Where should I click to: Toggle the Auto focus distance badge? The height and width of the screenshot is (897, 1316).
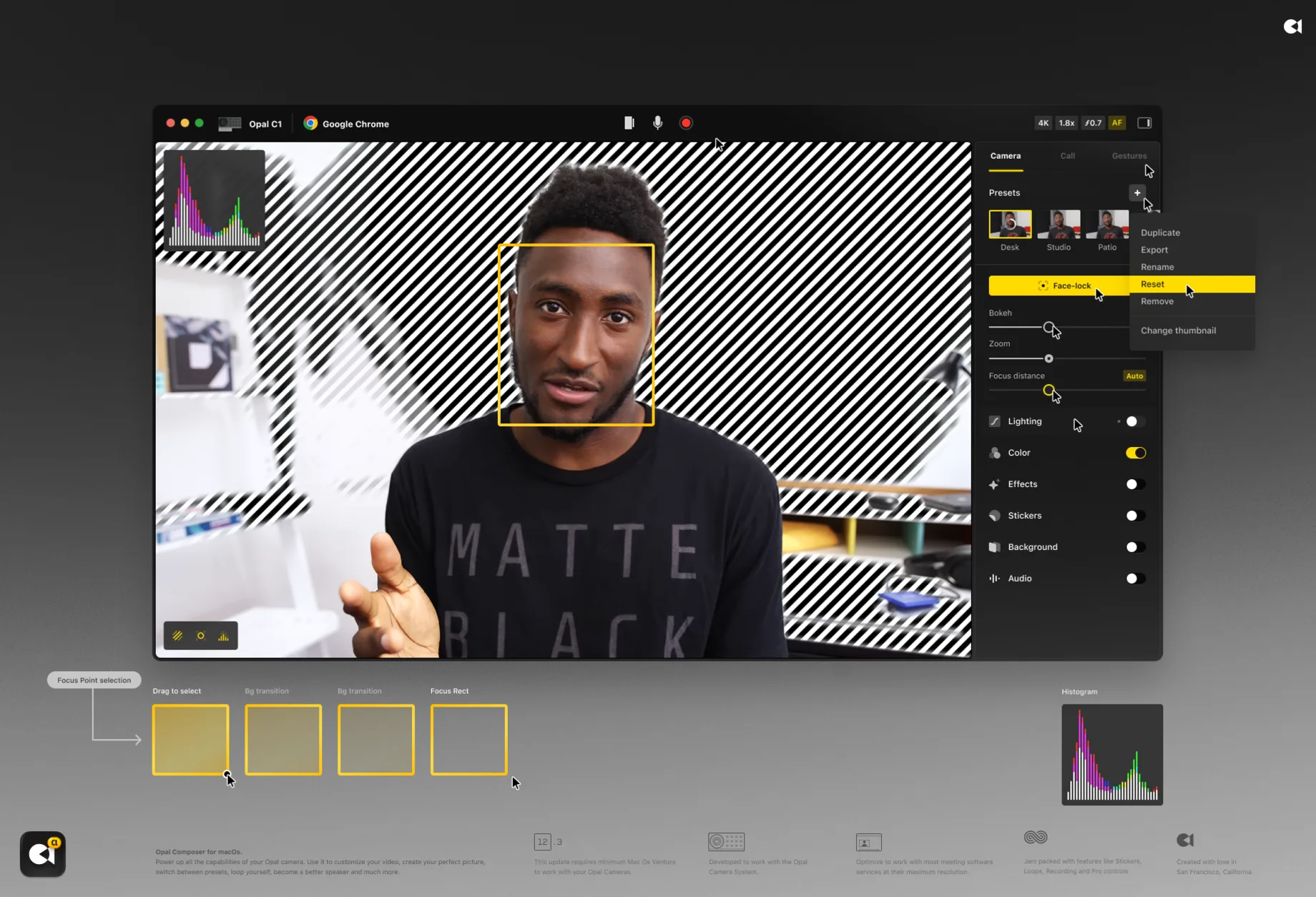click(x=1134, y=376)
